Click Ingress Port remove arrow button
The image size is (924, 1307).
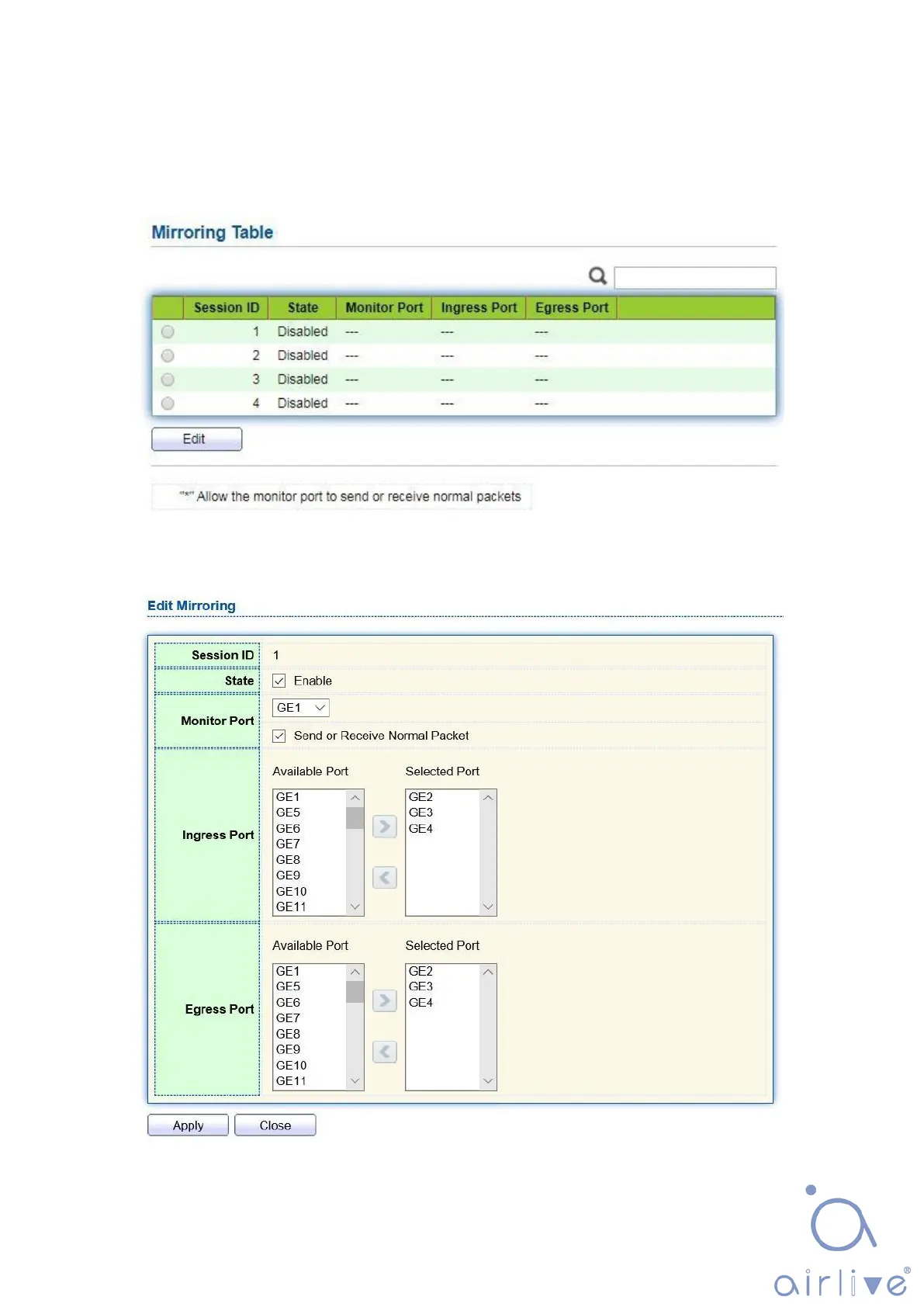384,878
